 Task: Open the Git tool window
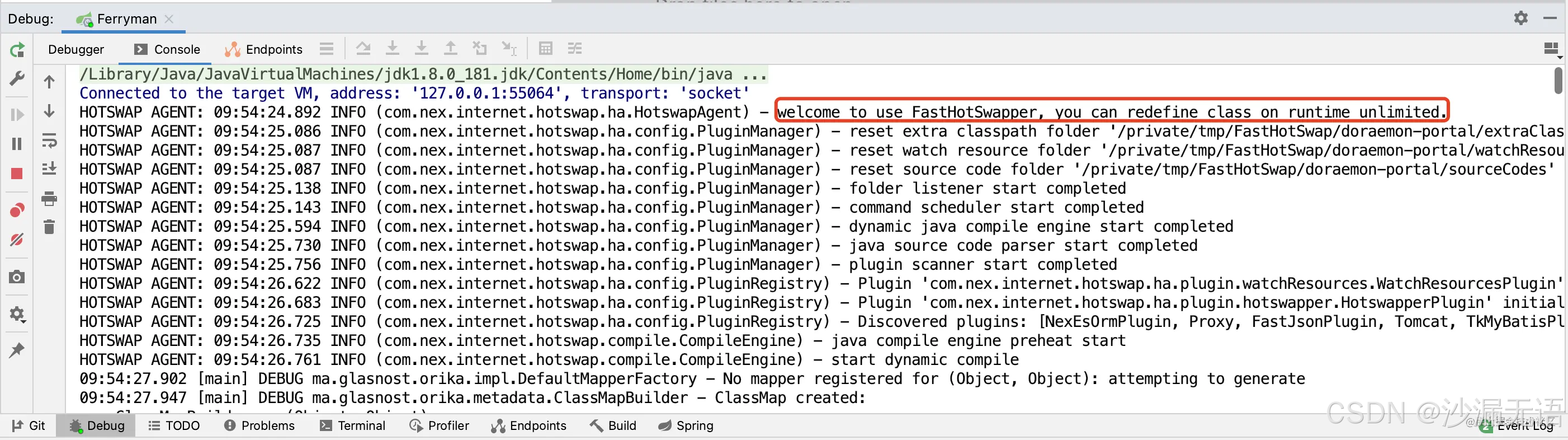coord(29,425)
